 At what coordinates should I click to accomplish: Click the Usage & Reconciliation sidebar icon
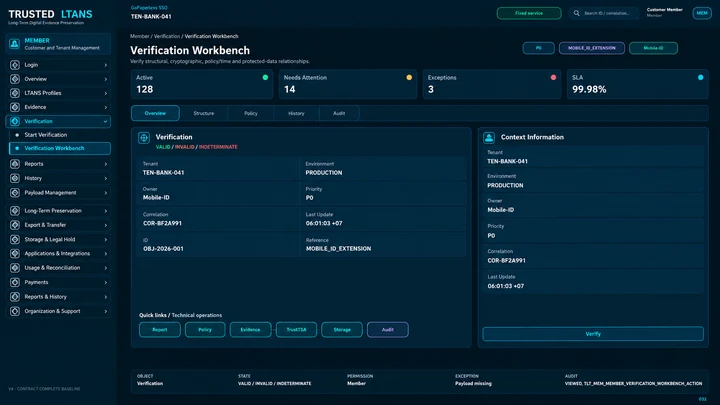point(15,268)
